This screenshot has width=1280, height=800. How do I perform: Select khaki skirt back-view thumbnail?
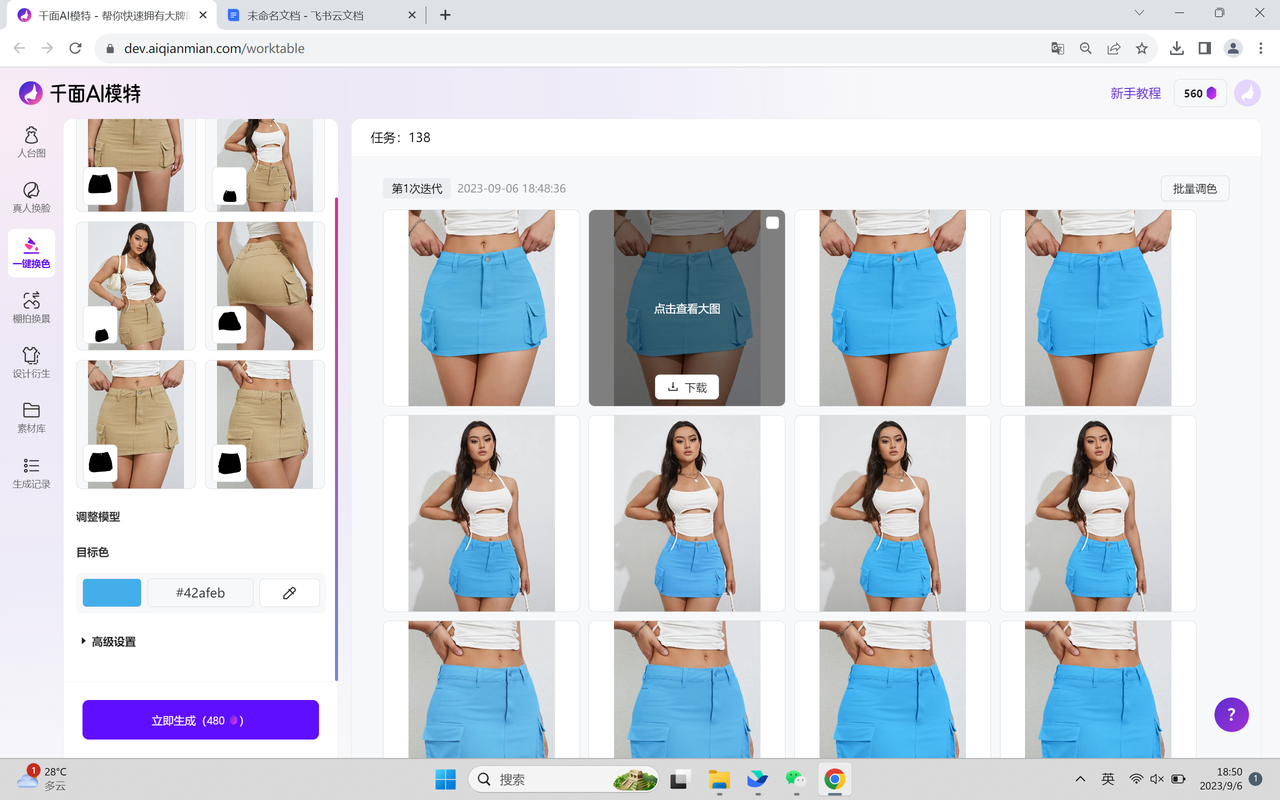pyautogui.click(x=265, y=286)
